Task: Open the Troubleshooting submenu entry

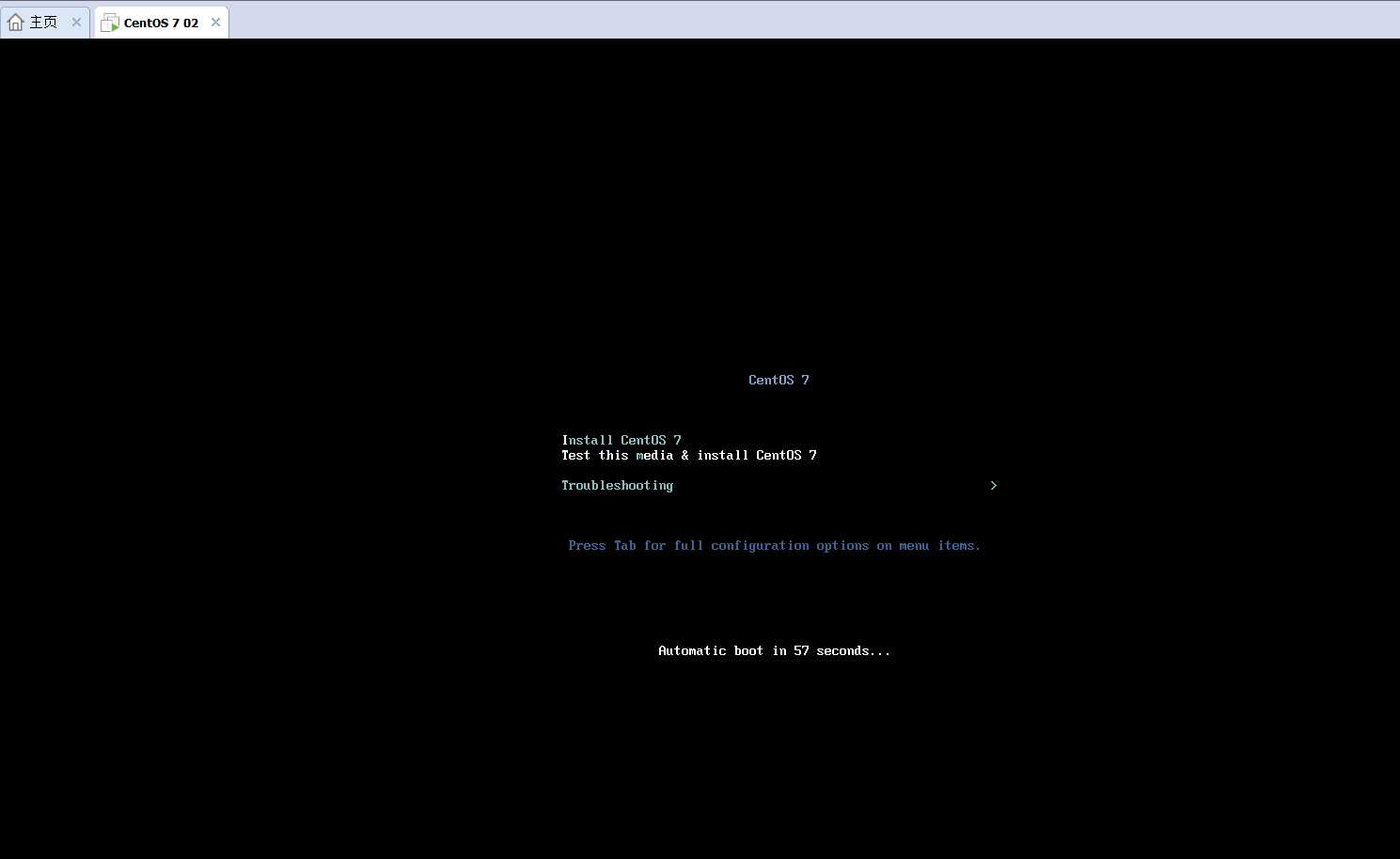Action: (617, 486)
